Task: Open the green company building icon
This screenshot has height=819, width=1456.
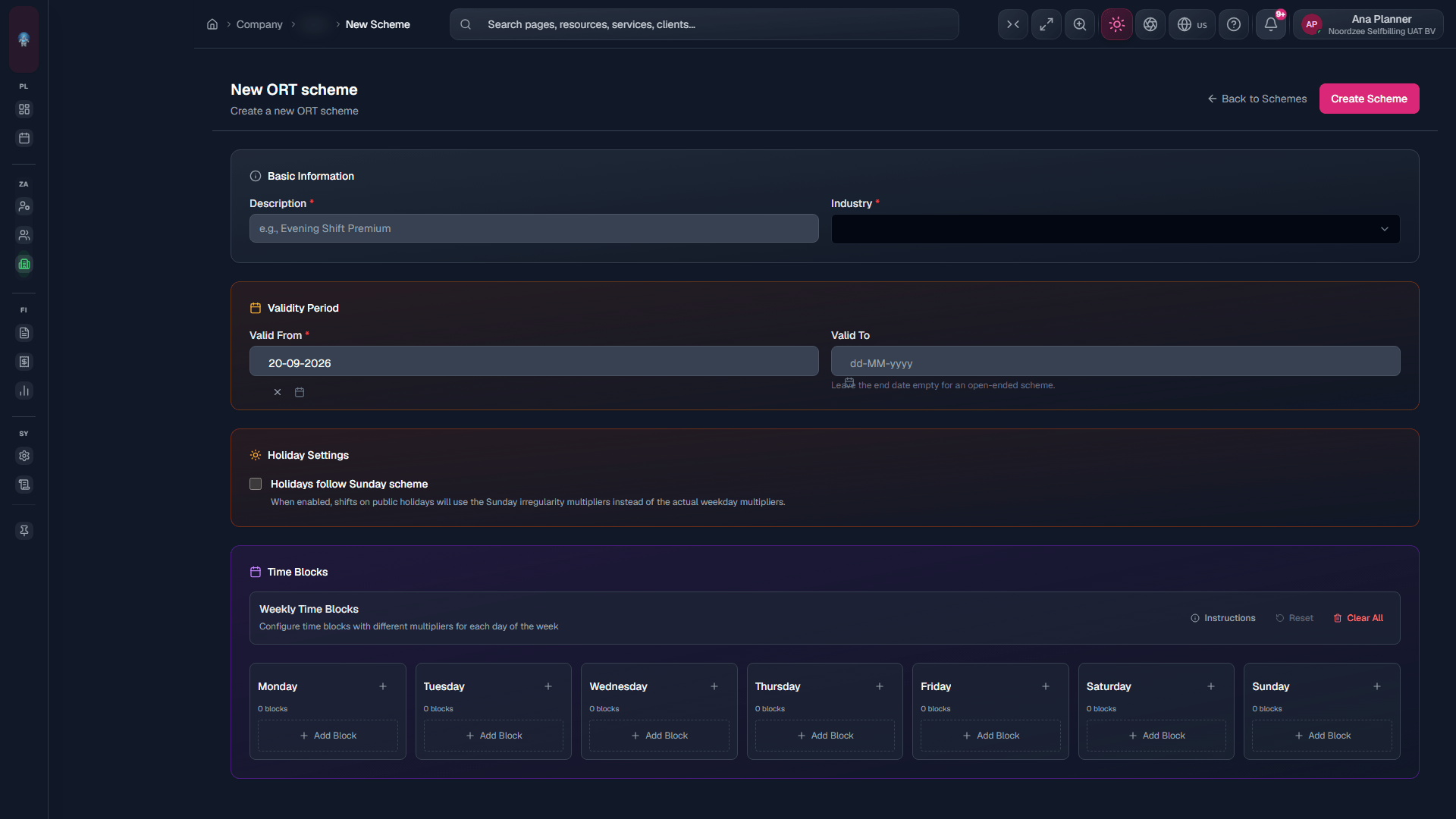Action: [x=24, y=264]
